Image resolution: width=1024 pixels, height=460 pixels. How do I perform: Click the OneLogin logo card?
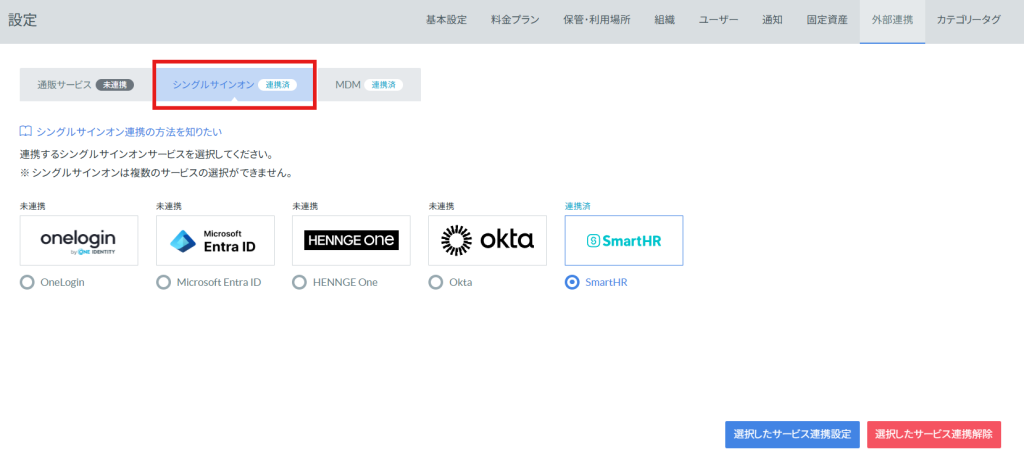[x=79, y=240]
